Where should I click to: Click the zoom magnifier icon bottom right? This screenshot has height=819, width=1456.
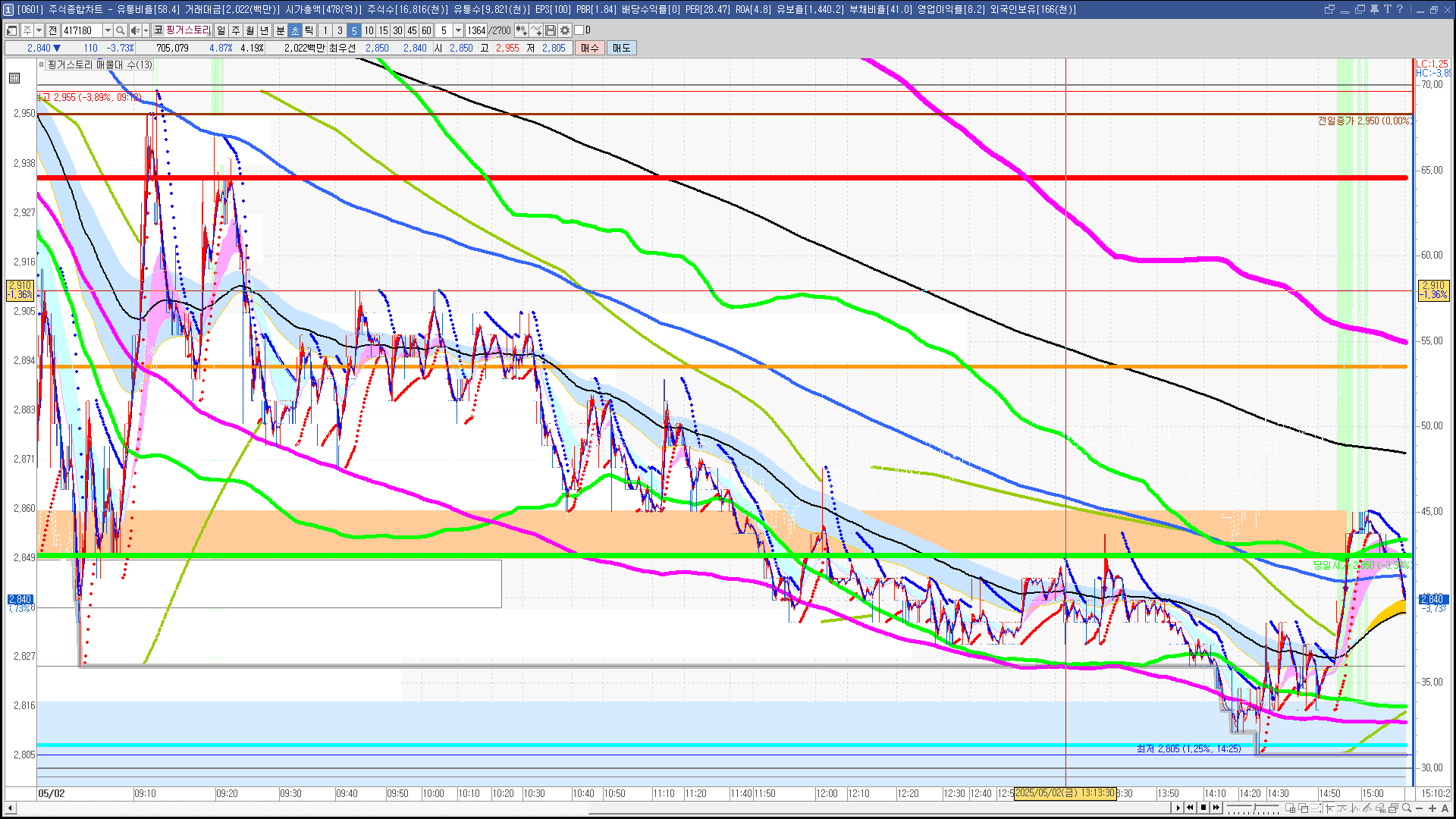(1407, 808)
